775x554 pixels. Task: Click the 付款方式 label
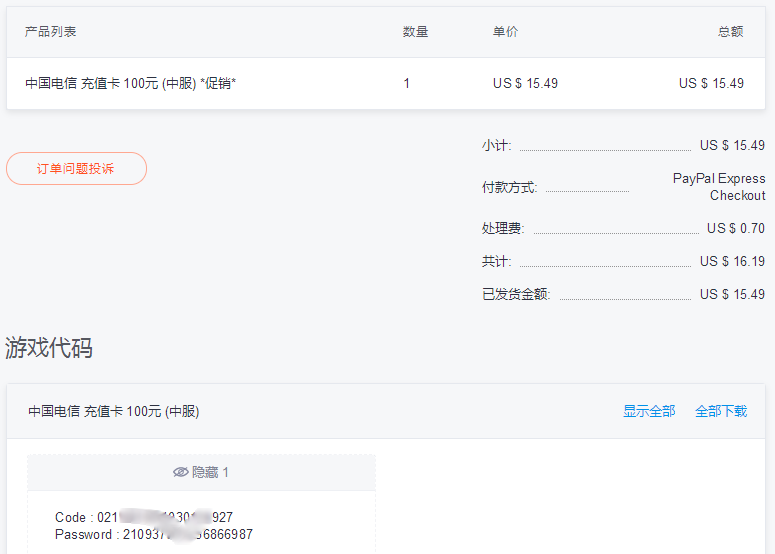[x=509, y=187]
